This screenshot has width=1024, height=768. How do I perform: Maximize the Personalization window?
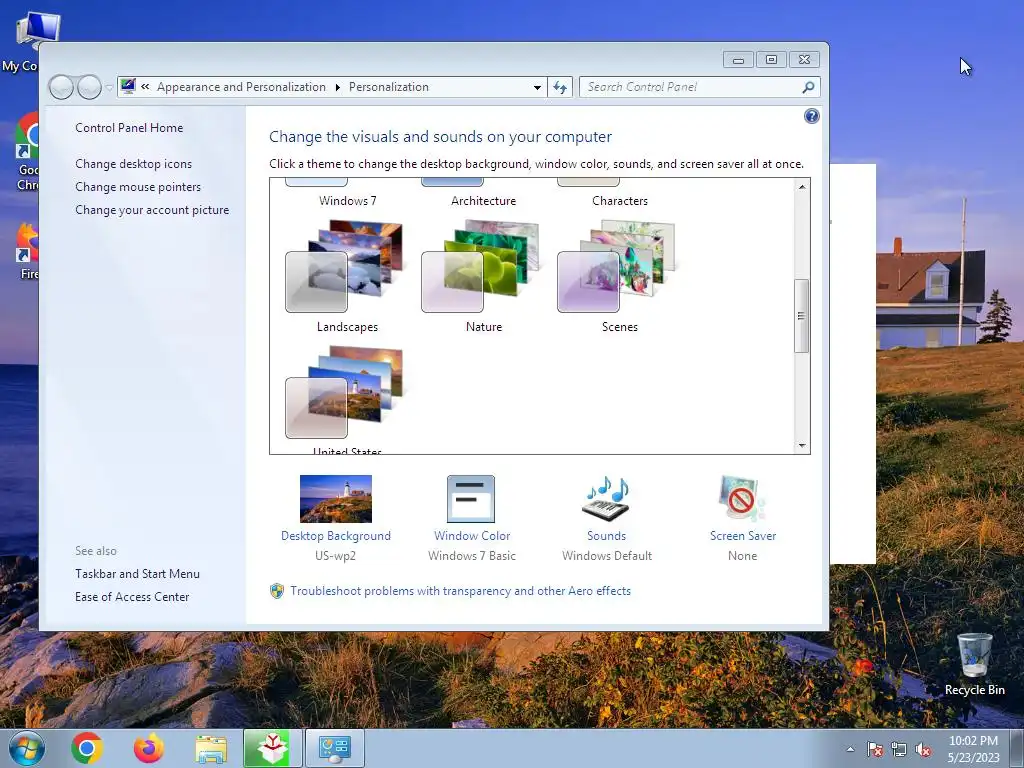tap(771, 60)
